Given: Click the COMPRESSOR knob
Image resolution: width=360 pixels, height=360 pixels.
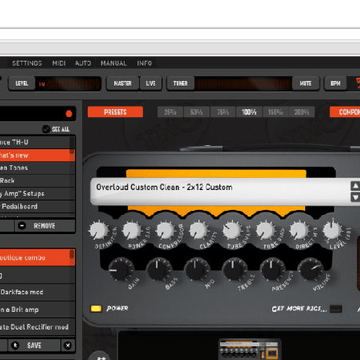Looking at the screenshot, I should click(x=165, y=231).
